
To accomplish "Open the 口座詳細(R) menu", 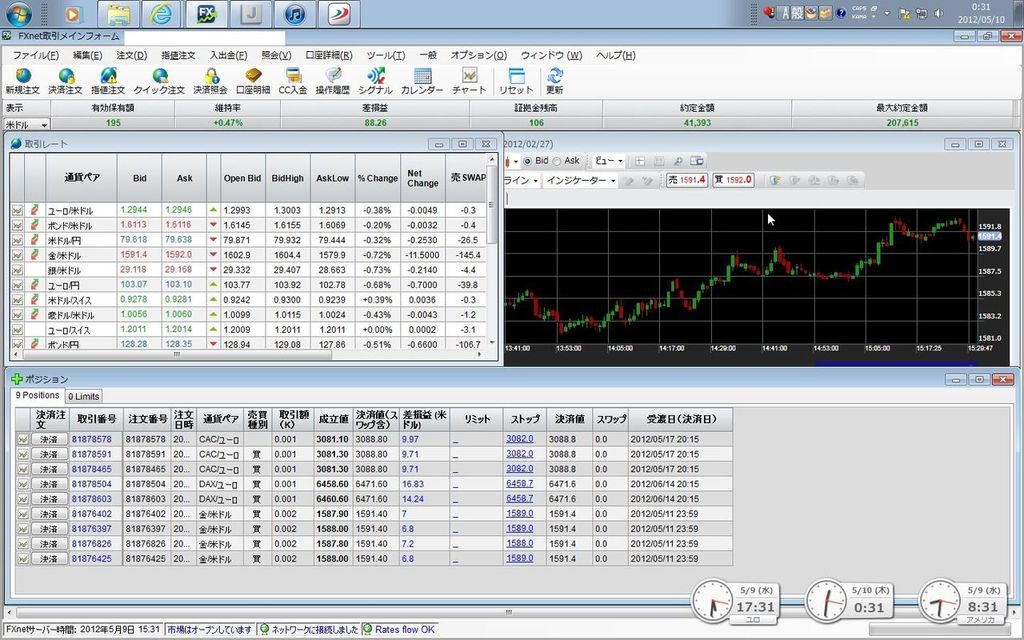I will click(328, 56).
